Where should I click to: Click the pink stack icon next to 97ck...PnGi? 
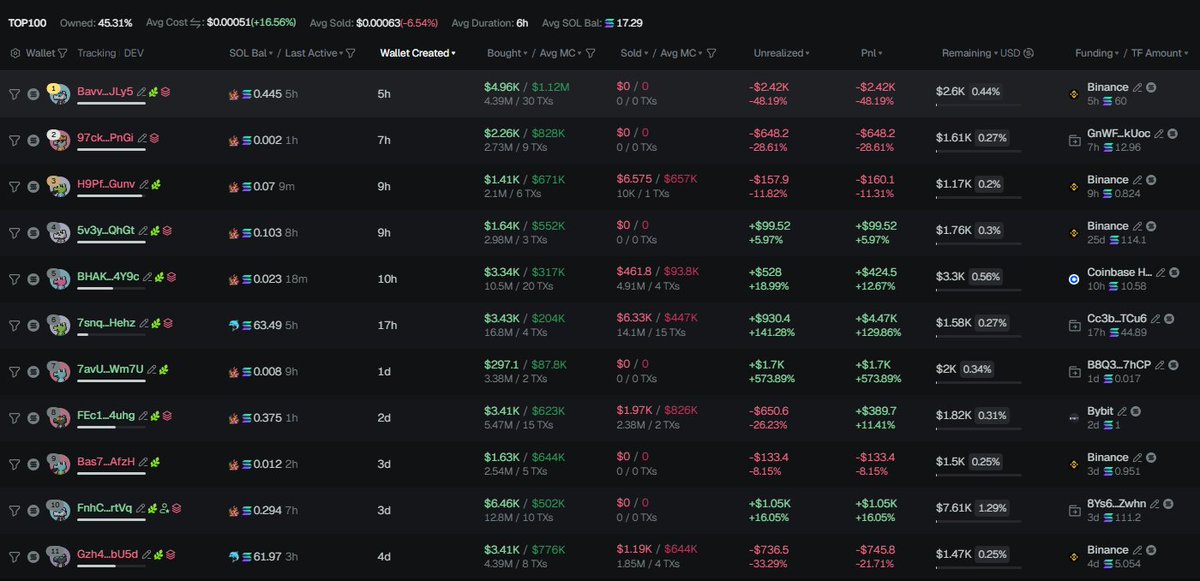click(154, 137)
